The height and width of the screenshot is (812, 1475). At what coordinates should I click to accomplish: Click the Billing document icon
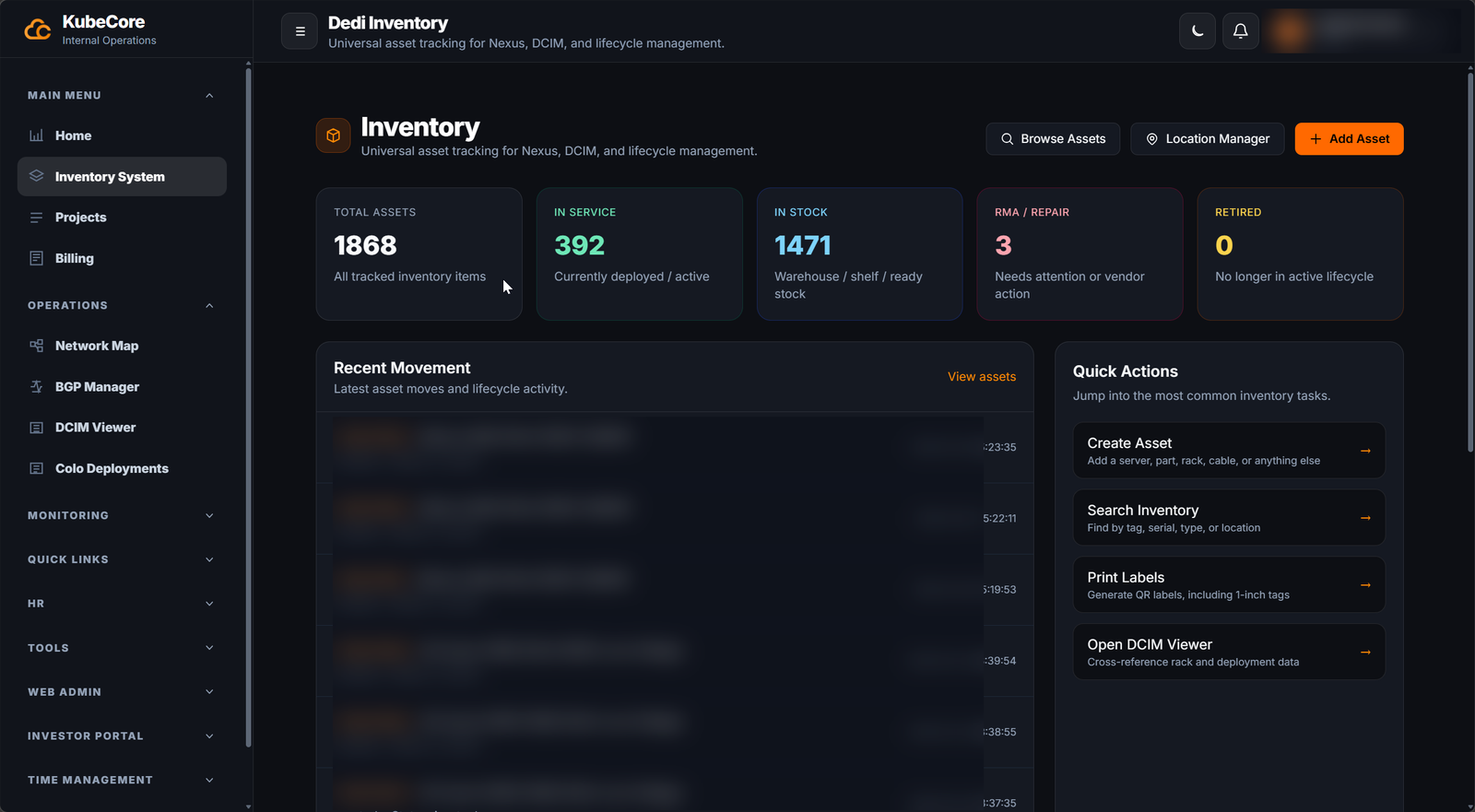point(37,258)
